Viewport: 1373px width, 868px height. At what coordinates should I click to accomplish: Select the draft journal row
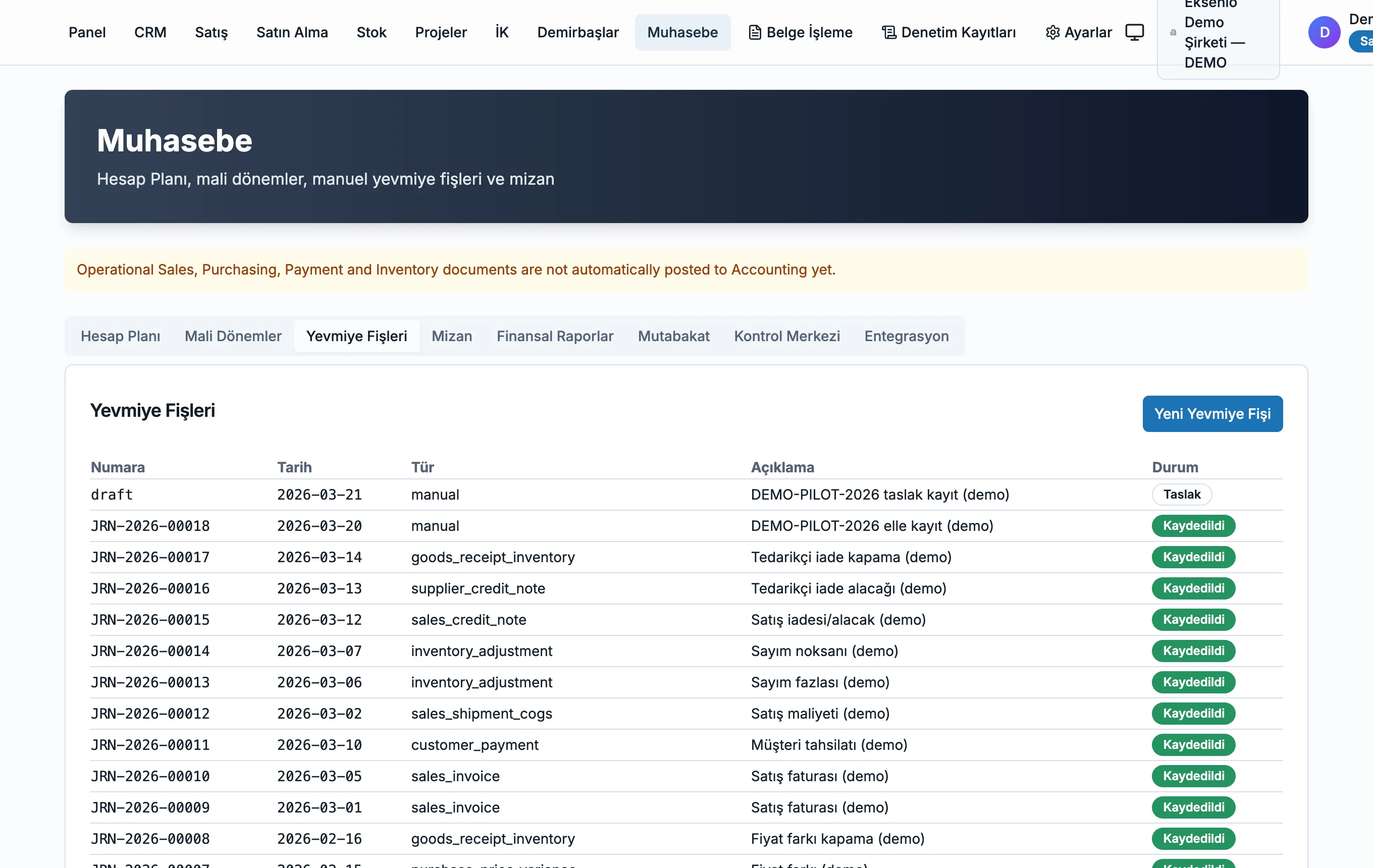(x=686, y=494)
